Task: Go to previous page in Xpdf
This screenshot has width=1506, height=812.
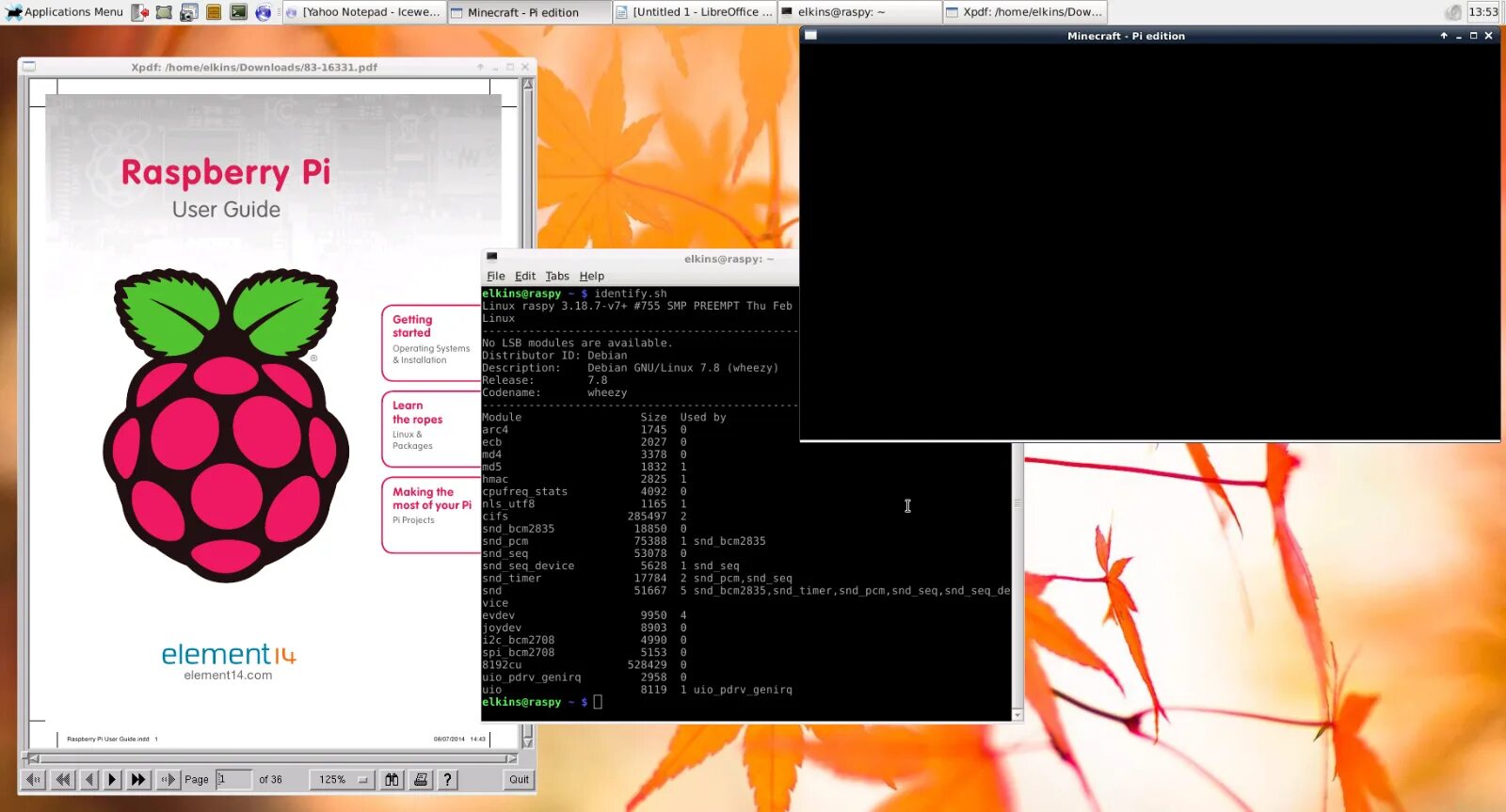Action: pos(88,779)
